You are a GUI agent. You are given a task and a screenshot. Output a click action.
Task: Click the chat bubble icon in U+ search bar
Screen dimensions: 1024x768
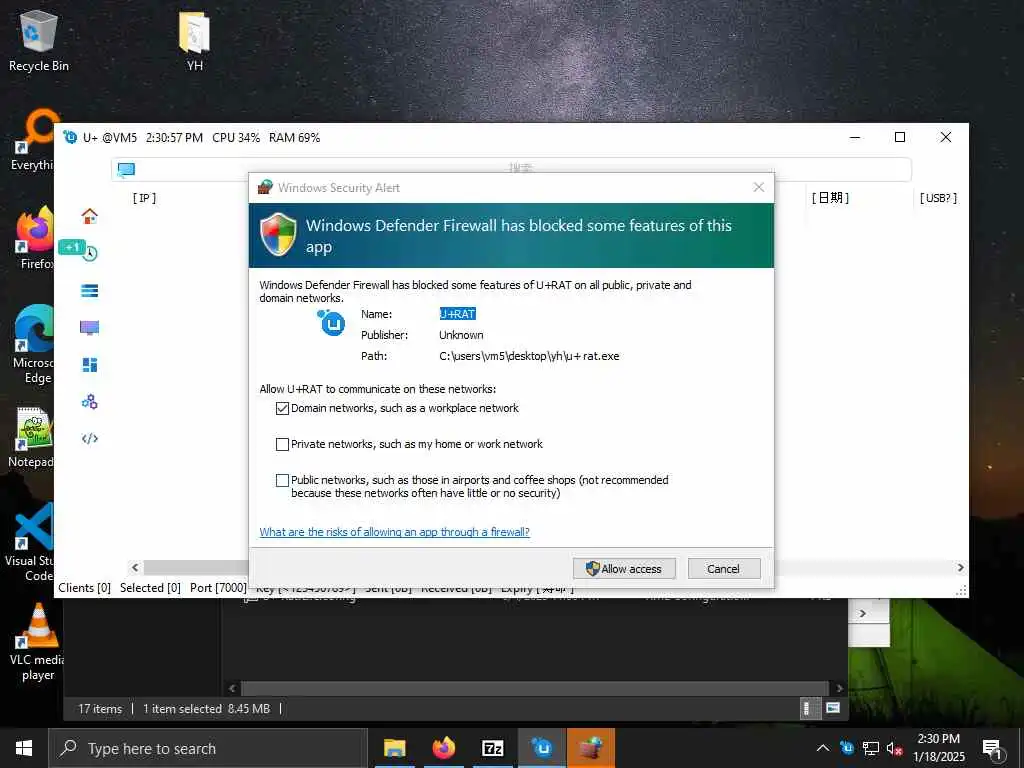click(x=126, y=170)
